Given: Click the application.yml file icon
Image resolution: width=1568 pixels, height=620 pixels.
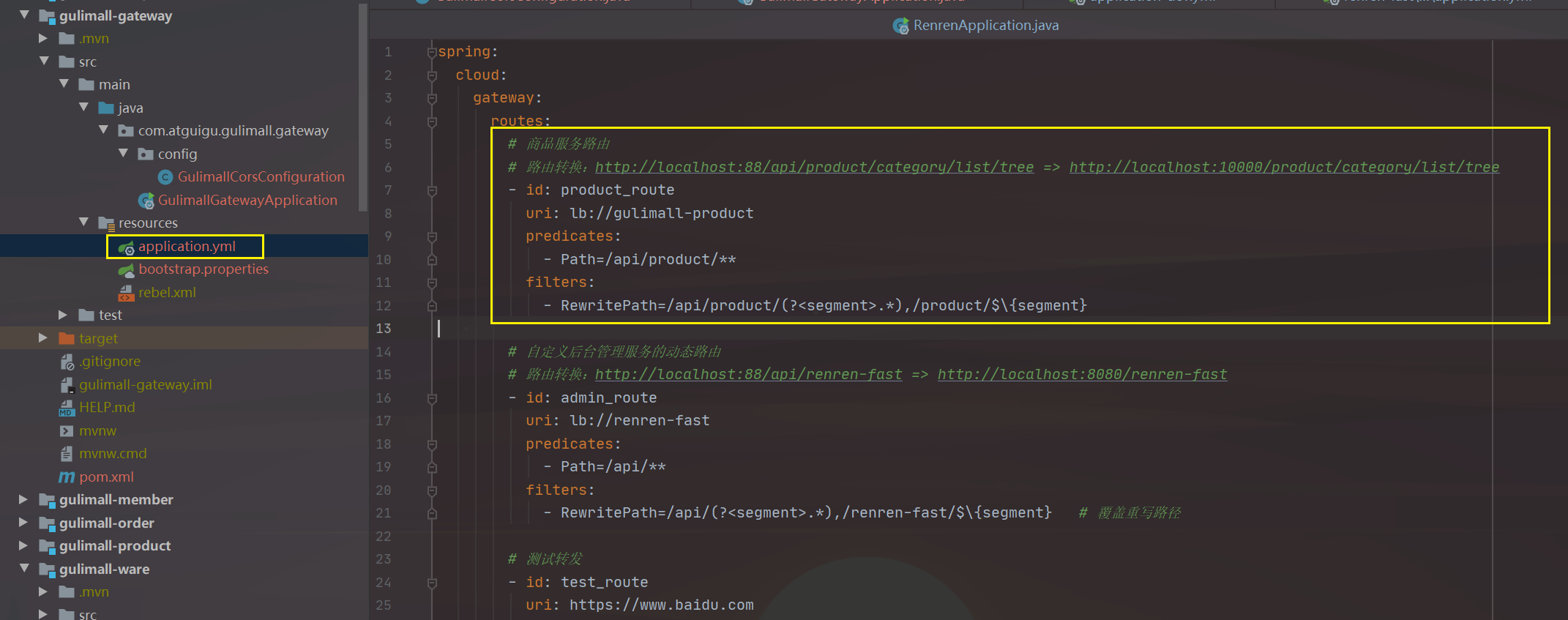Looking at the screenshot, I should (x=126, y=247).
